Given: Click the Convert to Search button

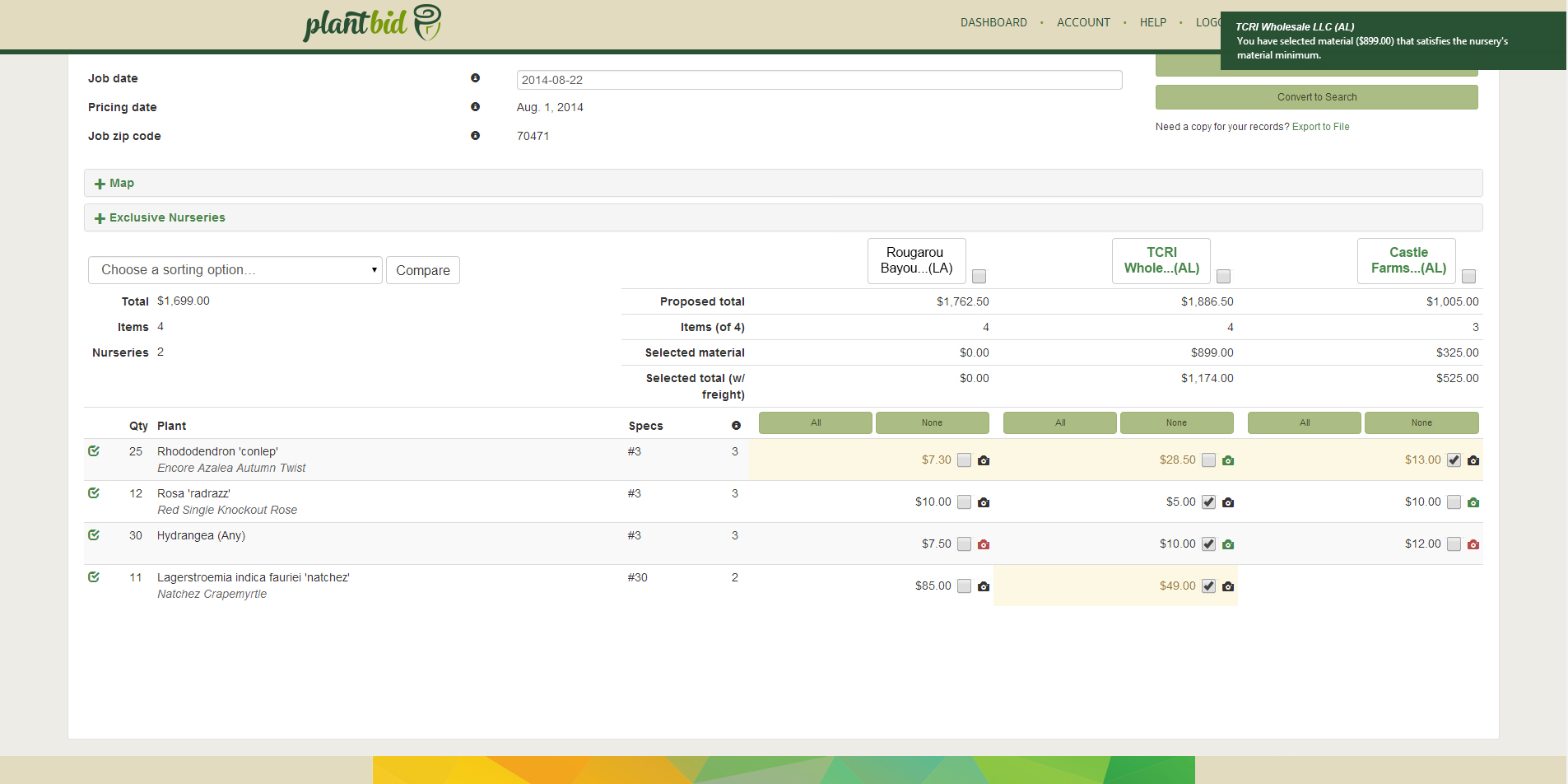Looking at the screenshot, I should [x=1317, y=97].
